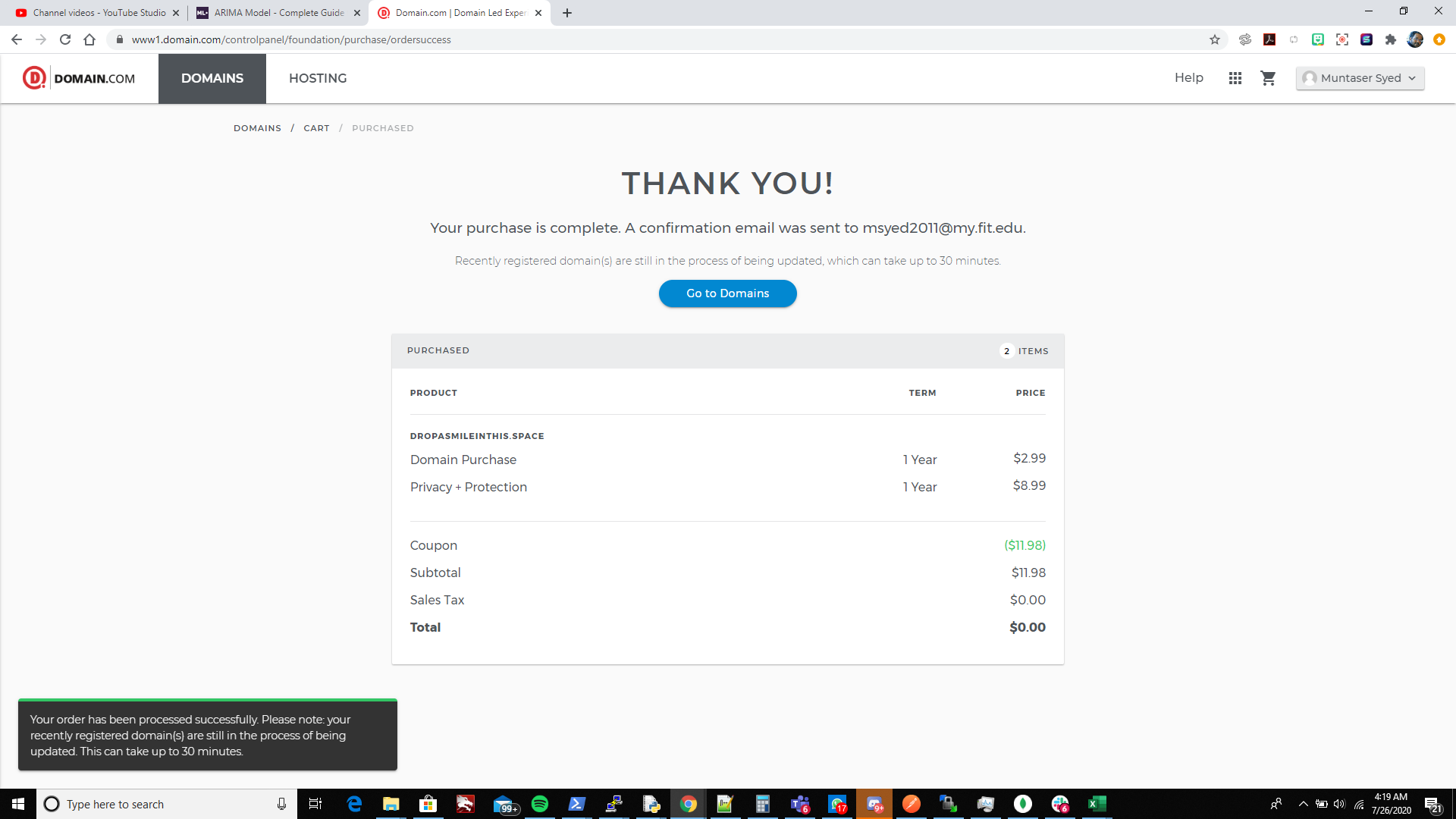Open the shopping cart icon
This screenshot has width=1456, height=819.
tap(1268, 78)
